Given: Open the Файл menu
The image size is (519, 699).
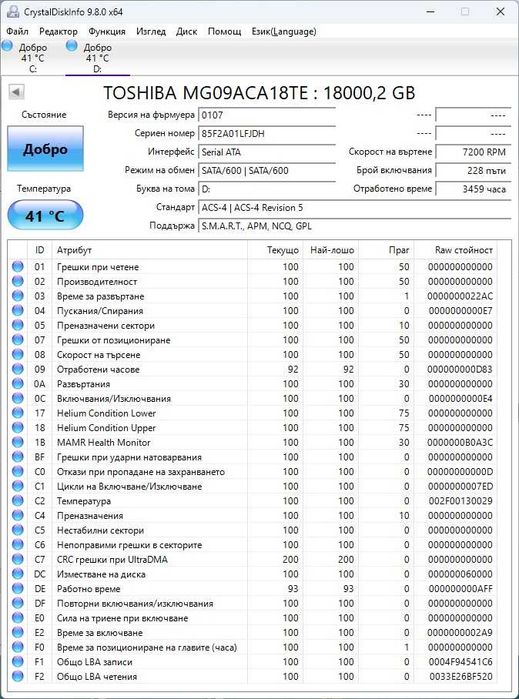Looking at the screenshot, I should pyautogui.click(x=18, y=32).
